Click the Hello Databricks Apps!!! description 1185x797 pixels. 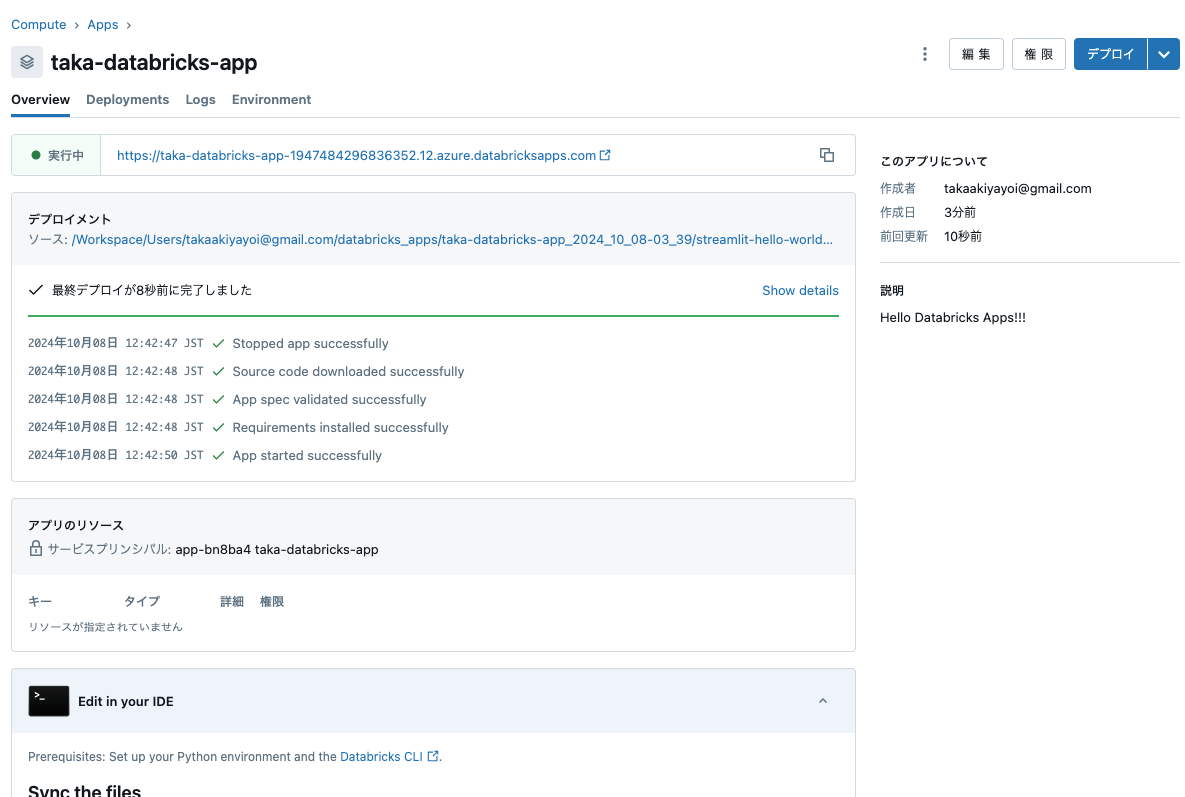(x=952, y=317)
